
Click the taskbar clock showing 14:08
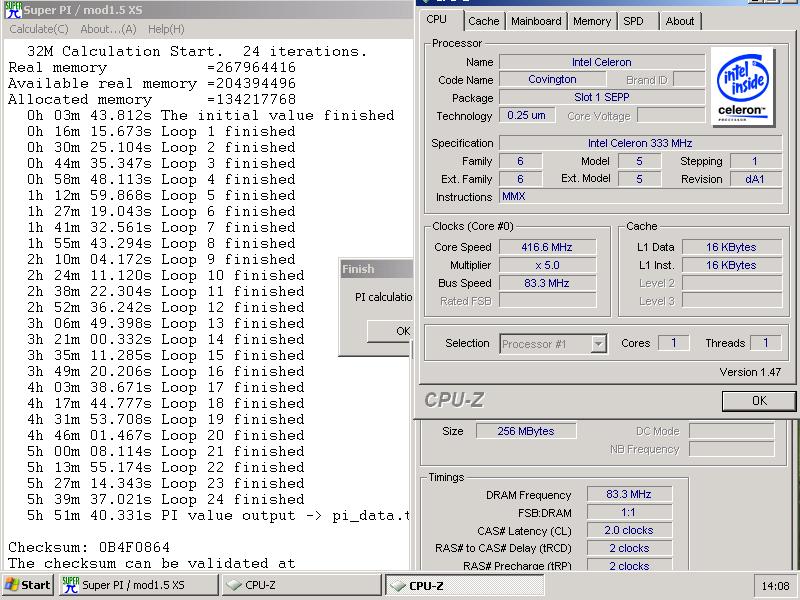tap(776, 586)
